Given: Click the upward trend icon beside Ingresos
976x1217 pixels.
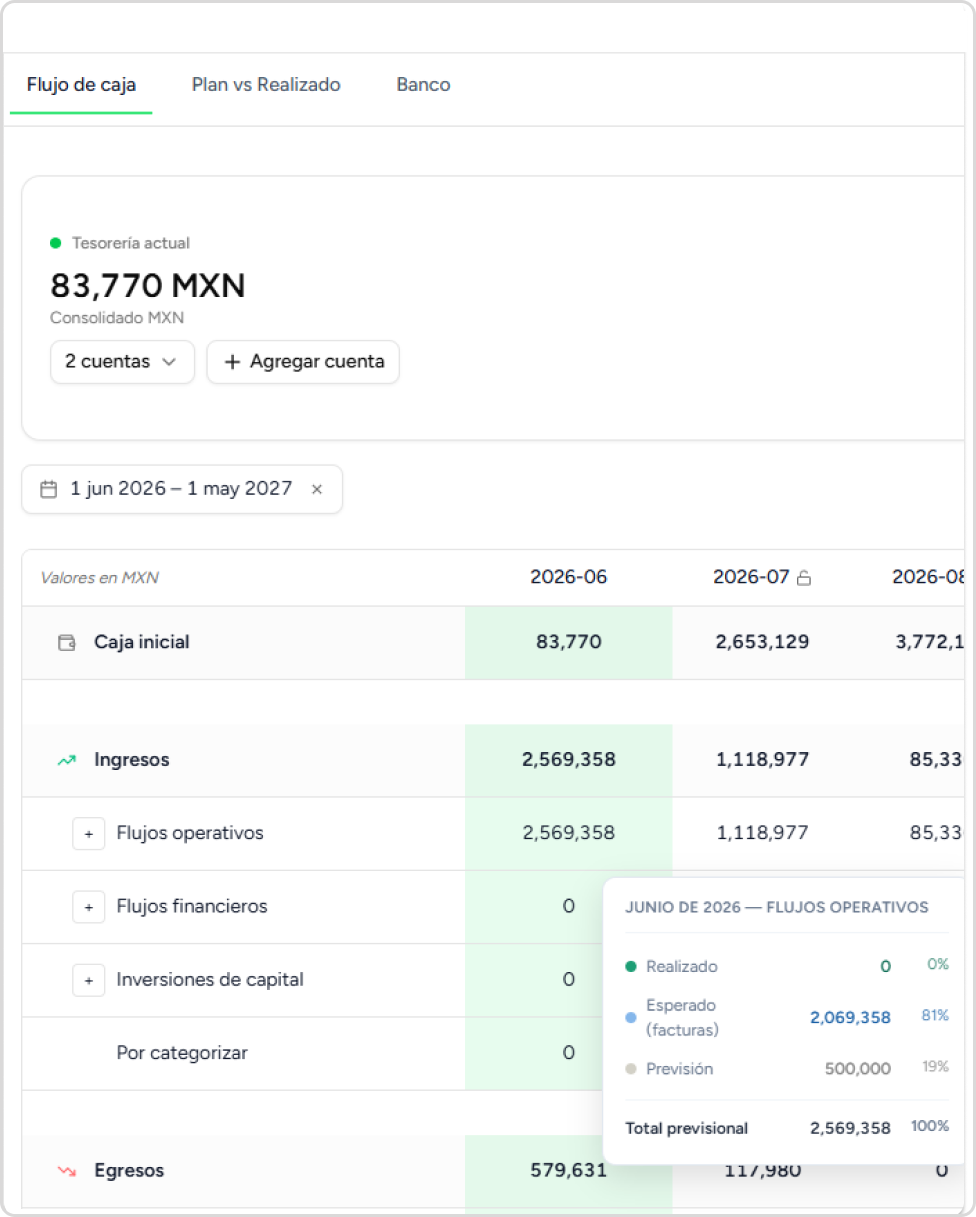Looking at the screenshot, I should [67, 760].
